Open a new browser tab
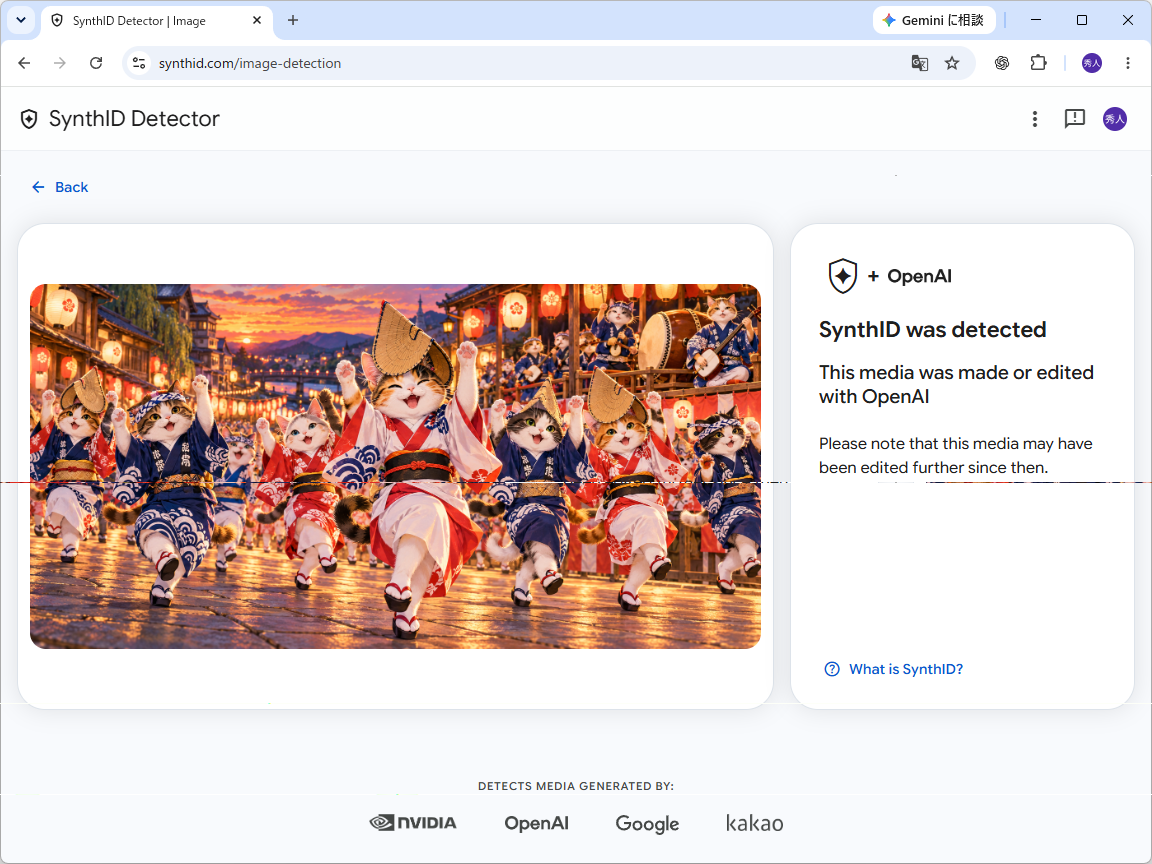Screen dimensions: 1152x864 [292, 21]
